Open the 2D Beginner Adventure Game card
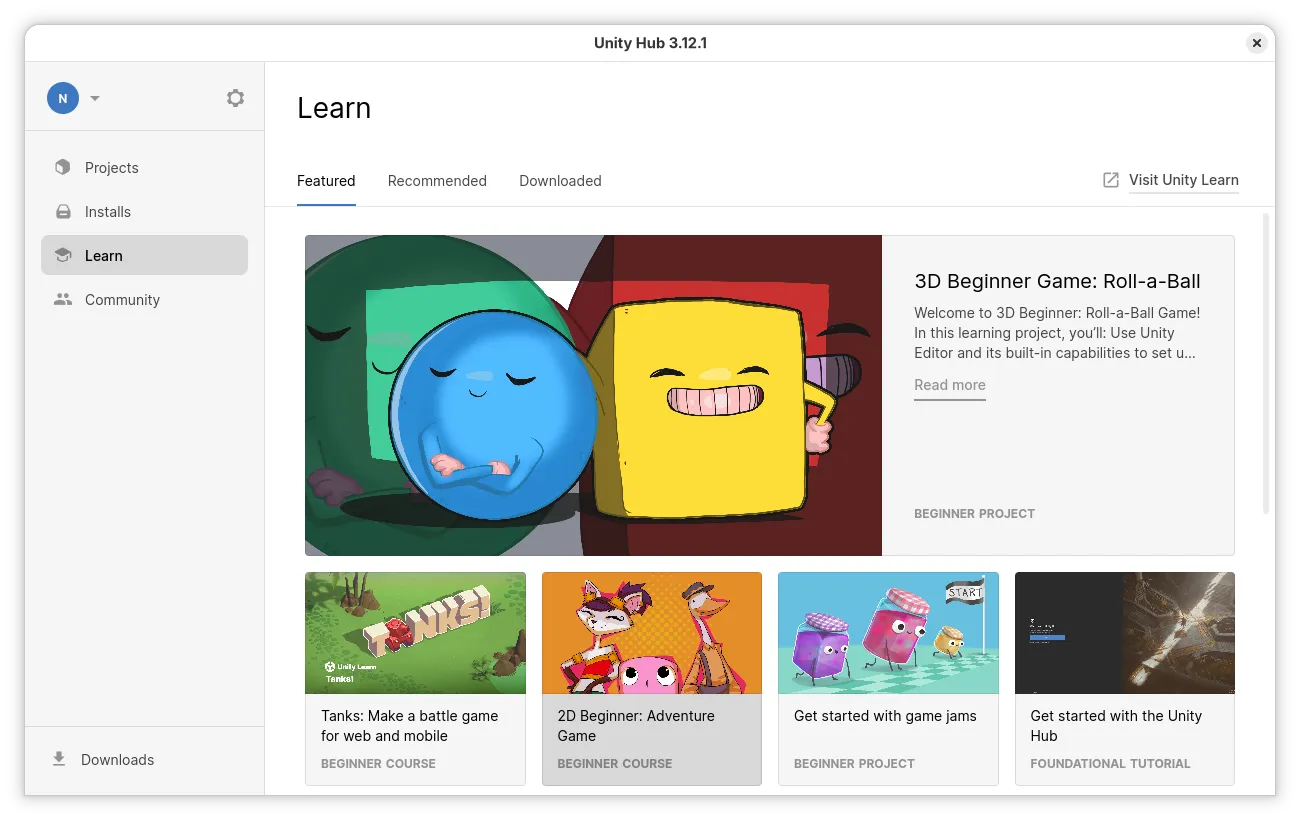 (x=651, y=678)
